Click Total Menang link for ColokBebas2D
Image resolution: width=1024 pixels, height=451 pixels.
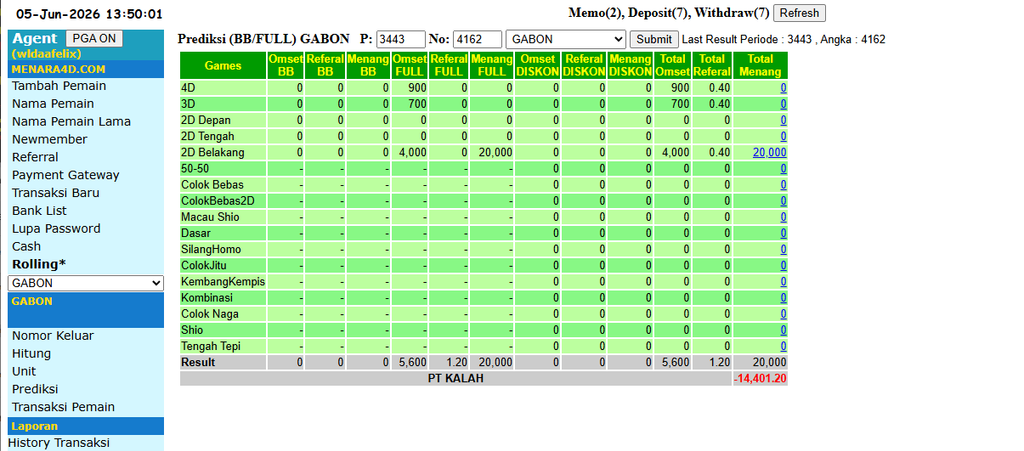tap(783, 201)
